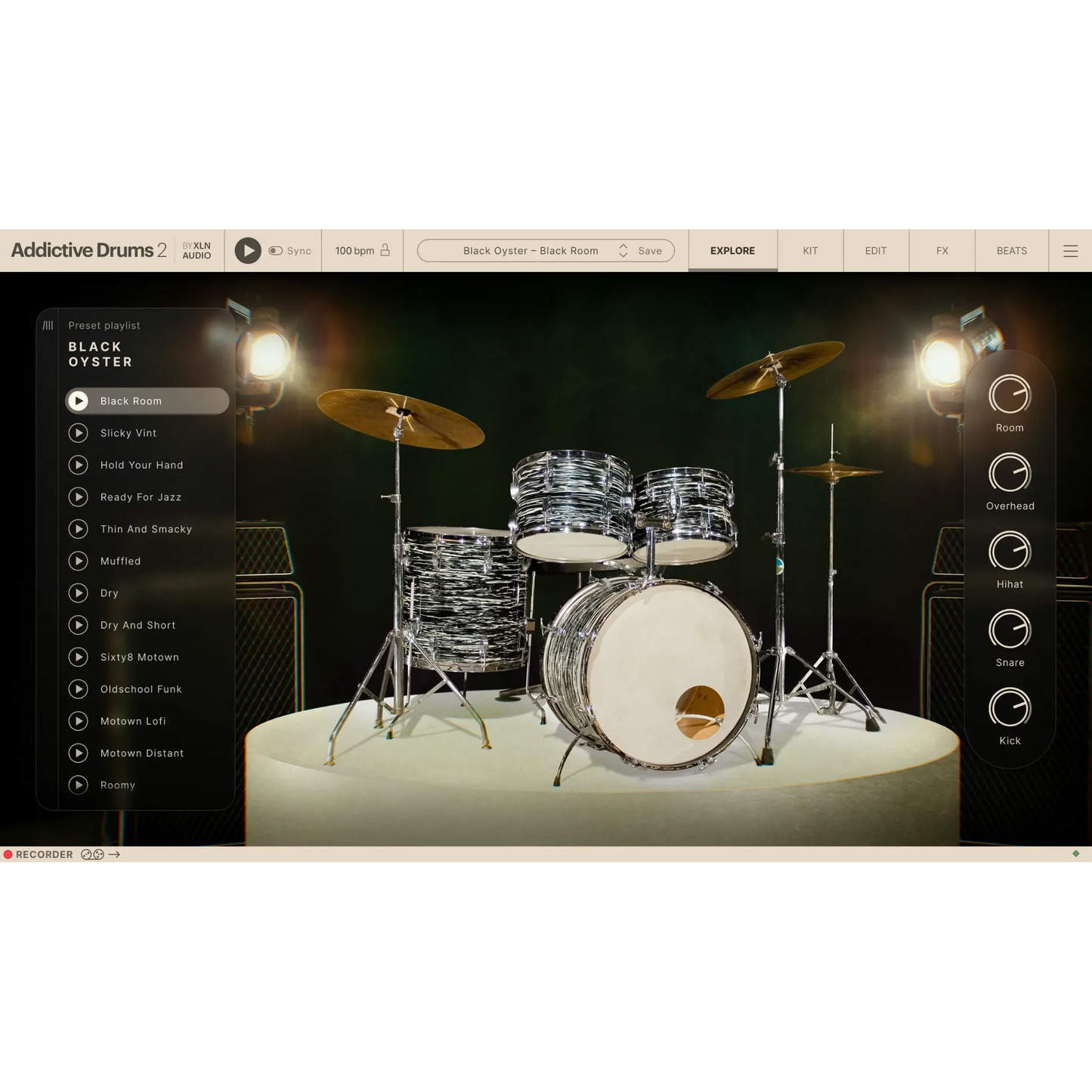This screenshot has width=1092, height=1092.
Task: Play the Thin And Smacky preset icon
Action: 79,529
